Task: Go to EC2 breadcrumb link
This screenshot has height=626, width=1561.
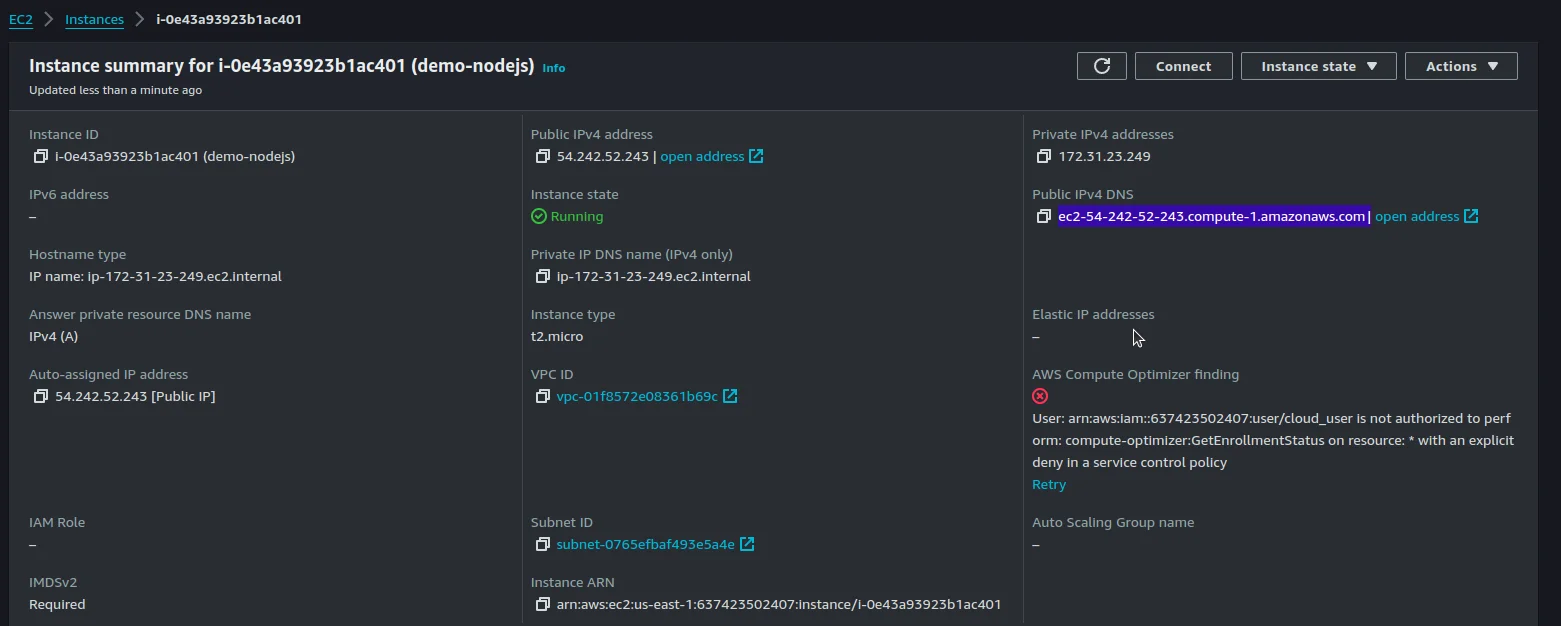Action: (x=21, y=19)
